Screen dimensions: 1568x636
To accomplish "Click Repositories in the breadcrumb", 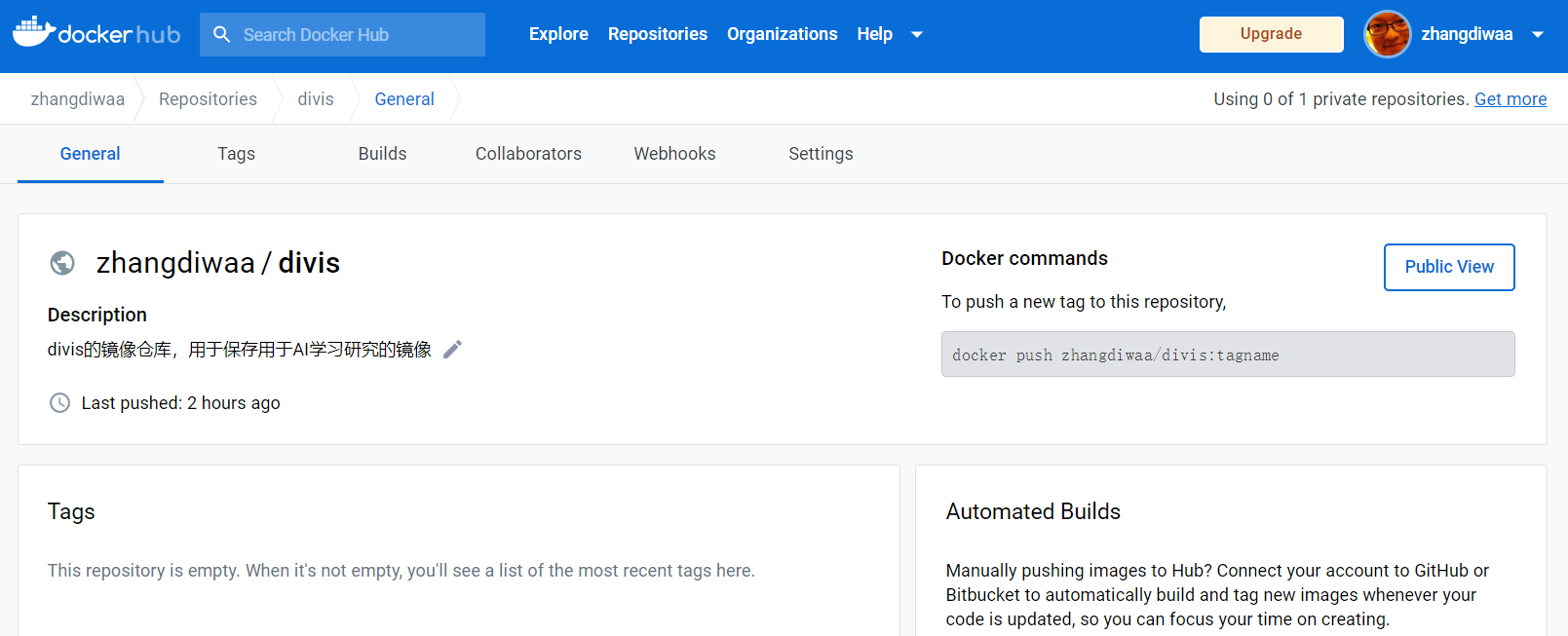I will [x=208, y=99].
